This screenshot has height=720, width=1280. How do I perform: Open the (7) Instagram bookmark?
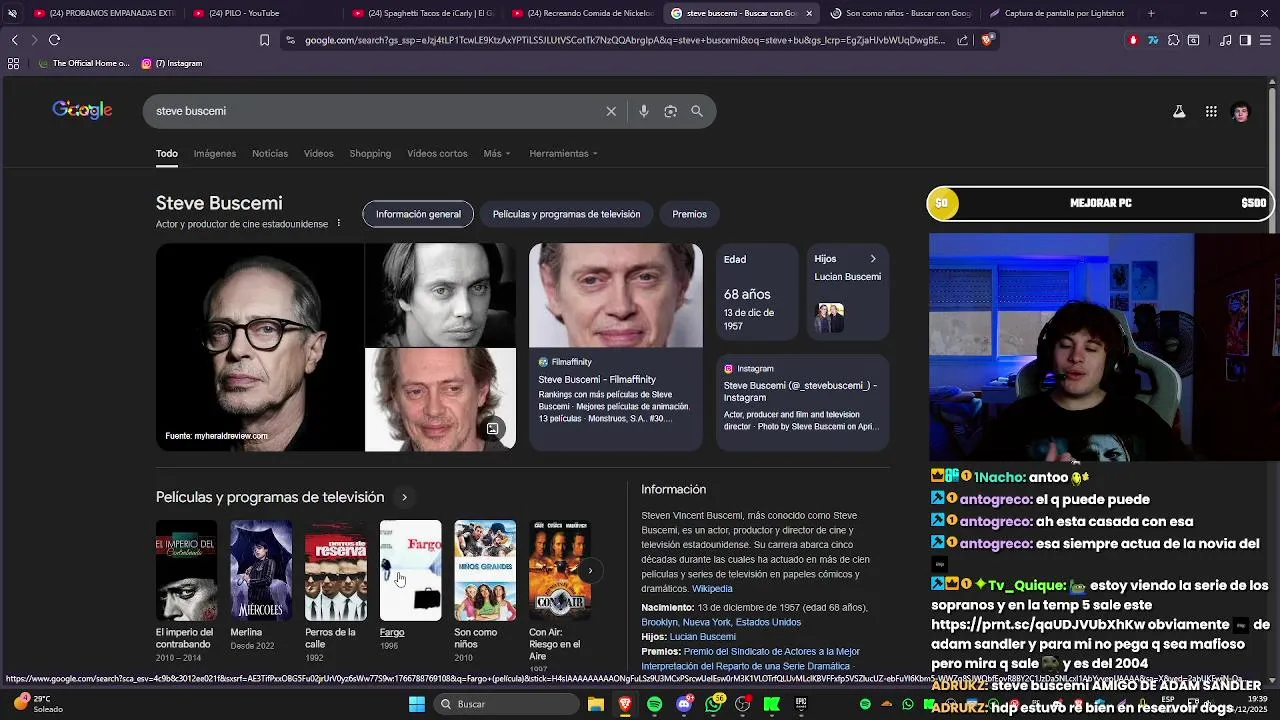(x=172, y=63)
